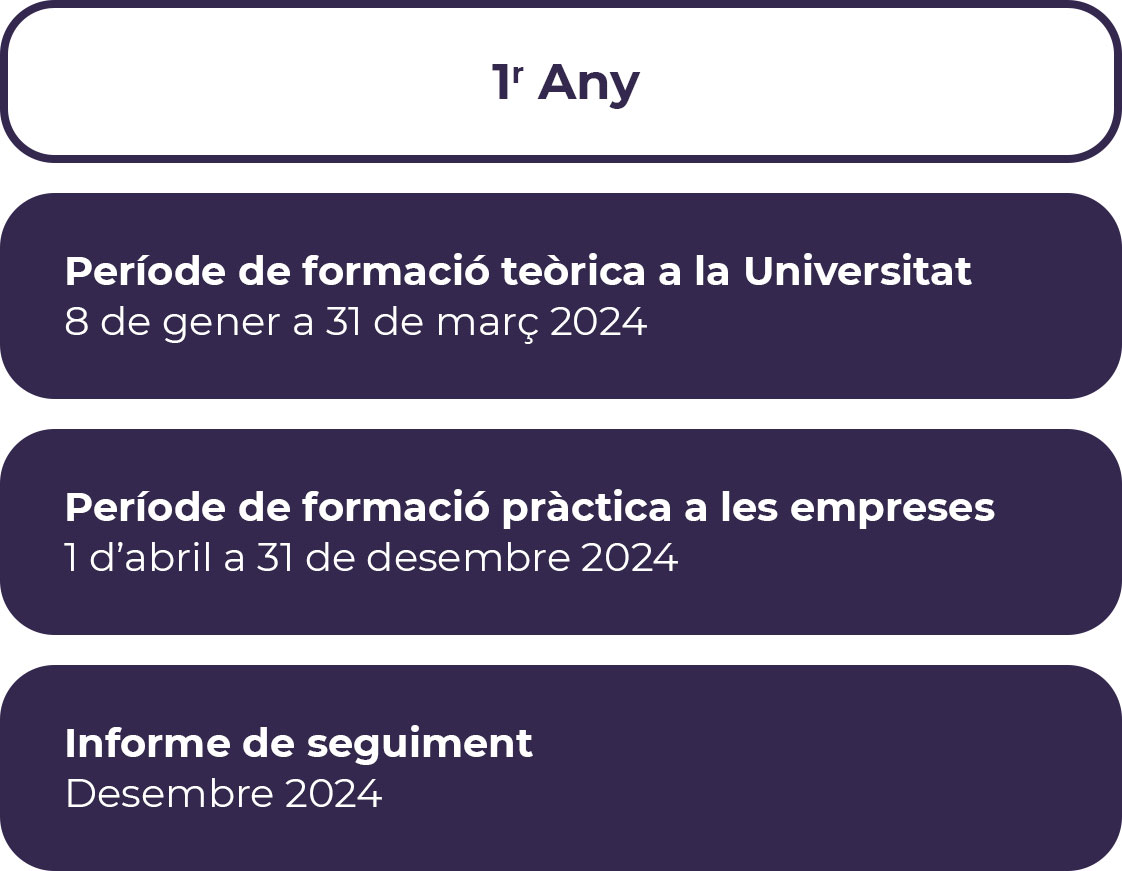
Task: Click the 'Desembre 2024' date text
Action: (224, 794)
